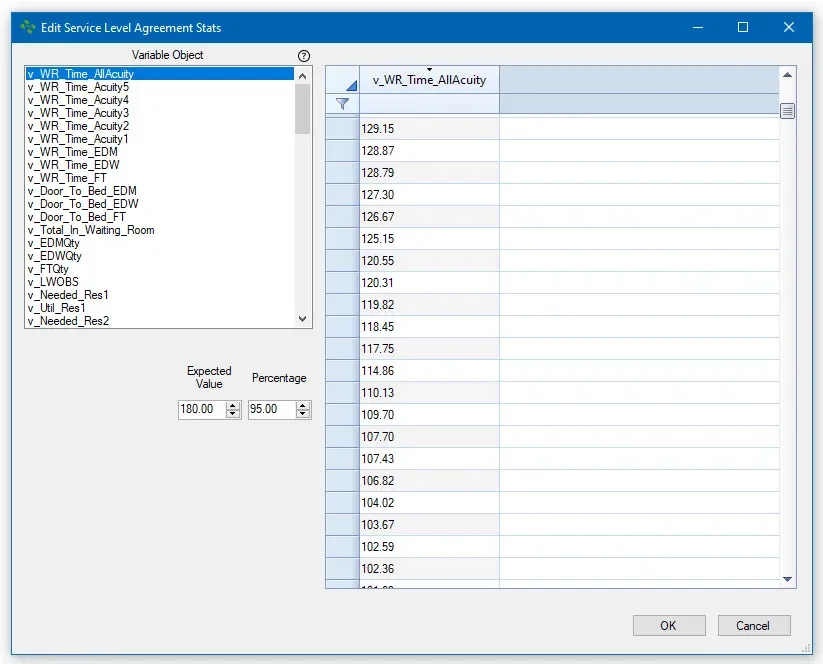Click the Percentage field showing 95.00

click(272, 409)
